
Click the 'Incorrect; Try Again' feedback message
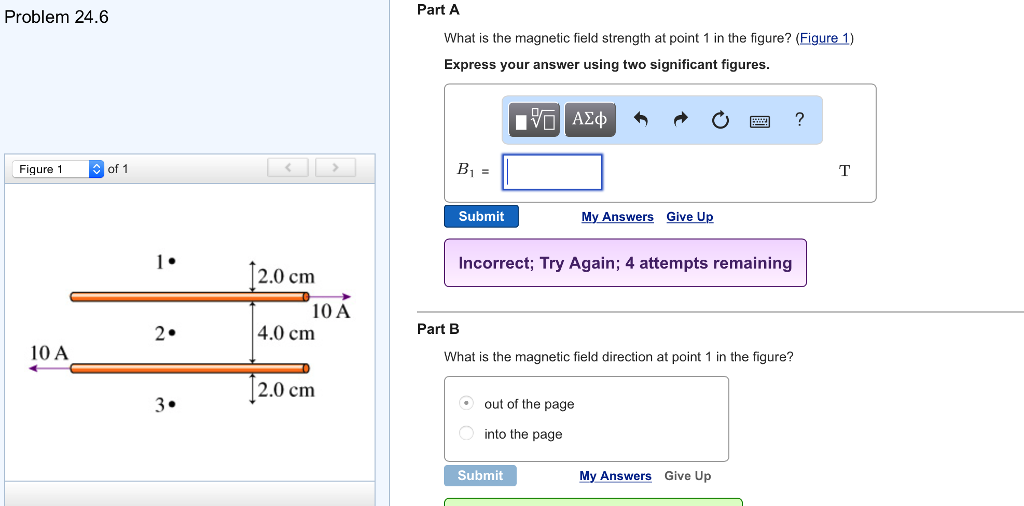[x=625, y=262]
